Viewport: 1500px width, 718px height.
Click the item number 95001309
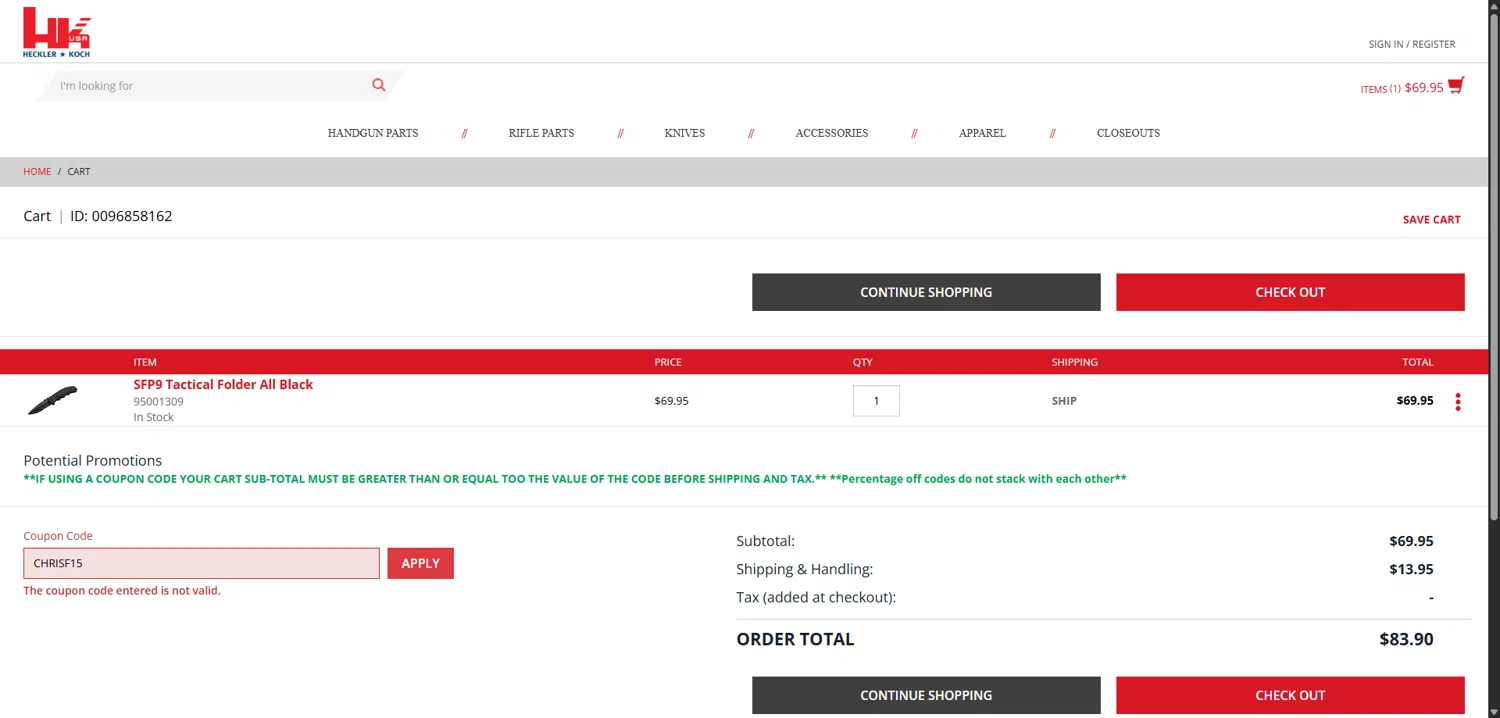click(158, 402)
